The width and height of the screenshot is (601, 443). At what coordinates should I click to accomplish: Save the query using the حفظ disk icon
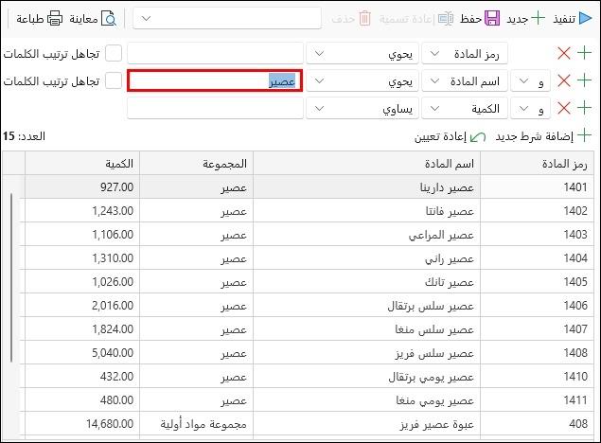coord(492,18)
